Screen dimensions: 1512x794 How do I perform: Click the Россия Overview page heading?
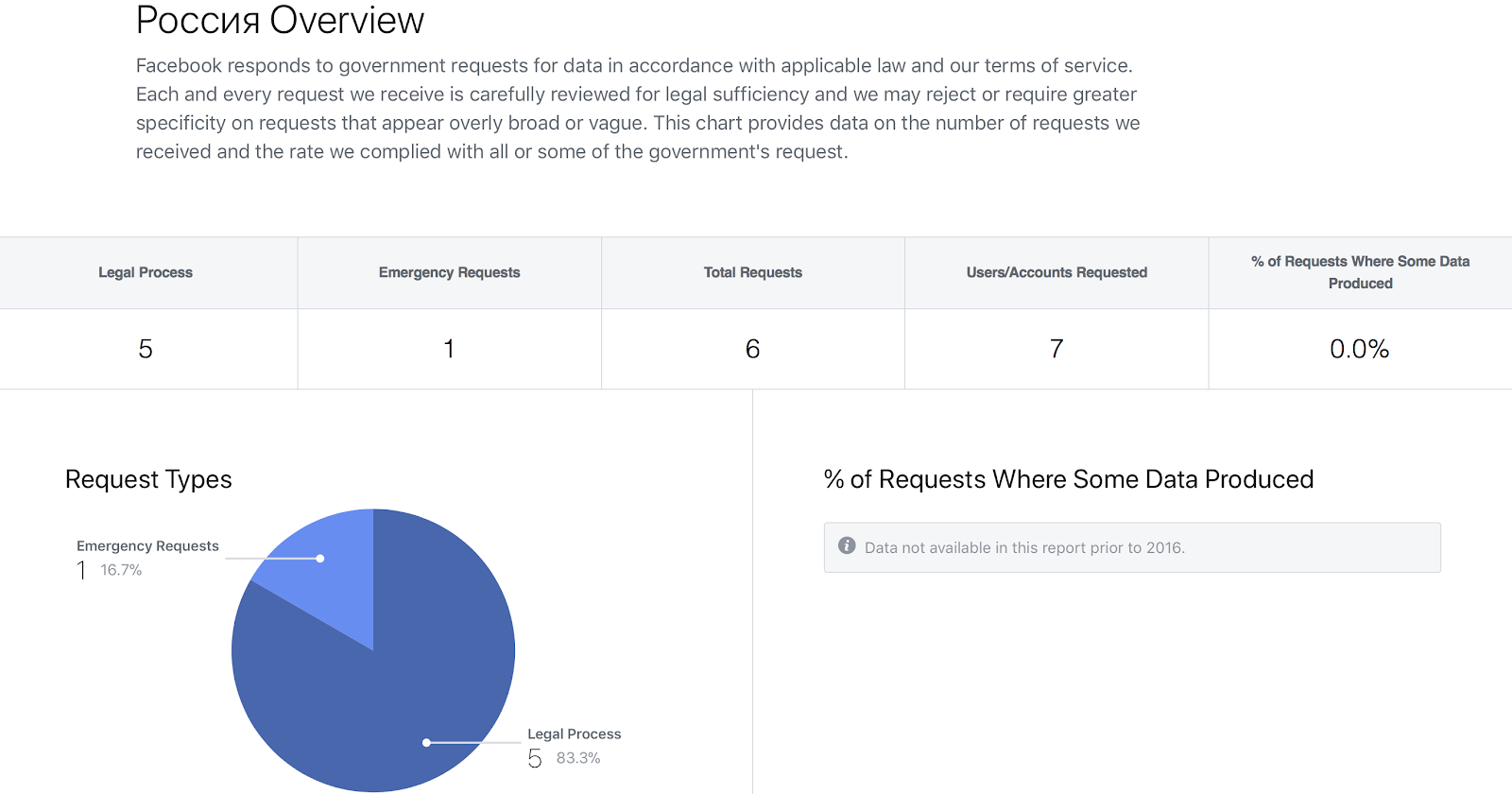pos(280,21)
